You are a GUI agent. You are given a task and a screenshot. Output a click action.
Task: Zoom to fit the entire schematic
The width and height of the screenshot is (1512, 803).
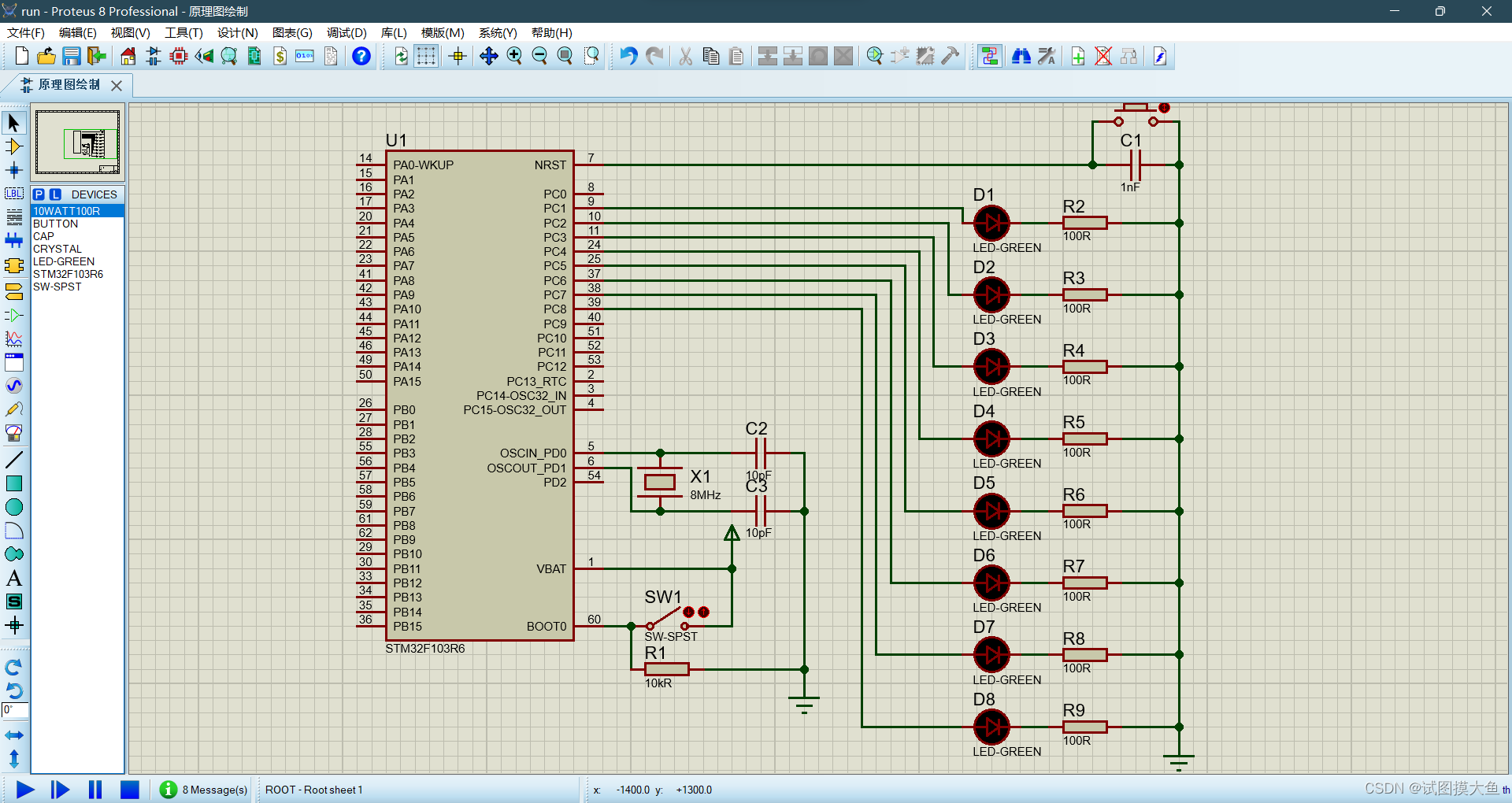click(565, 56)
